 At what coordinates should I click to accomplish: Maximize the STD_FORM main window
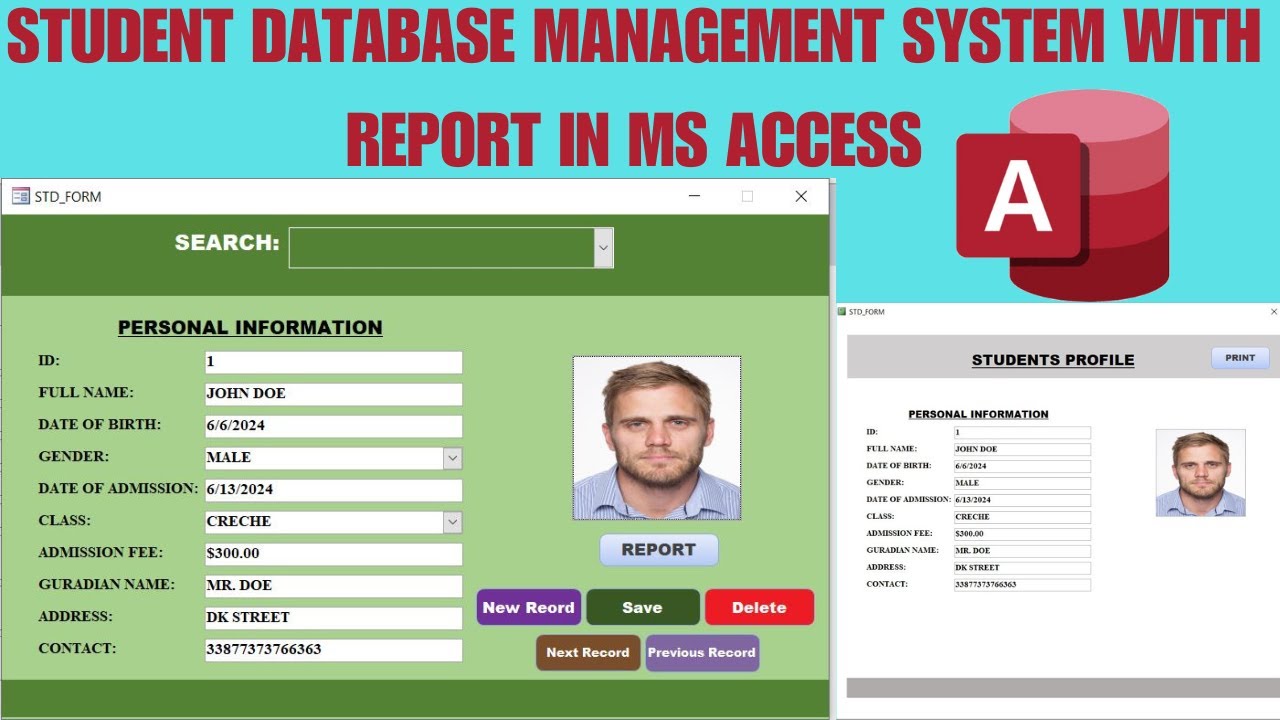click(x=747, y=196)
